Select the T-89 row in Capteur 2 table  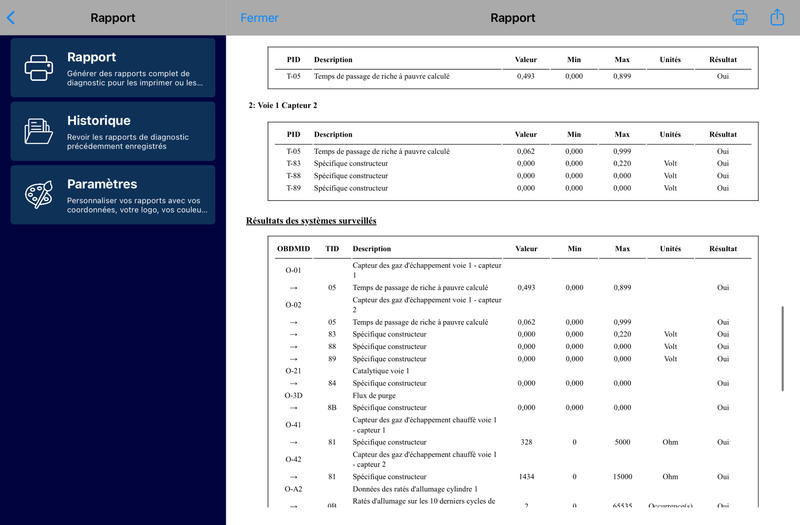(512, 188)
